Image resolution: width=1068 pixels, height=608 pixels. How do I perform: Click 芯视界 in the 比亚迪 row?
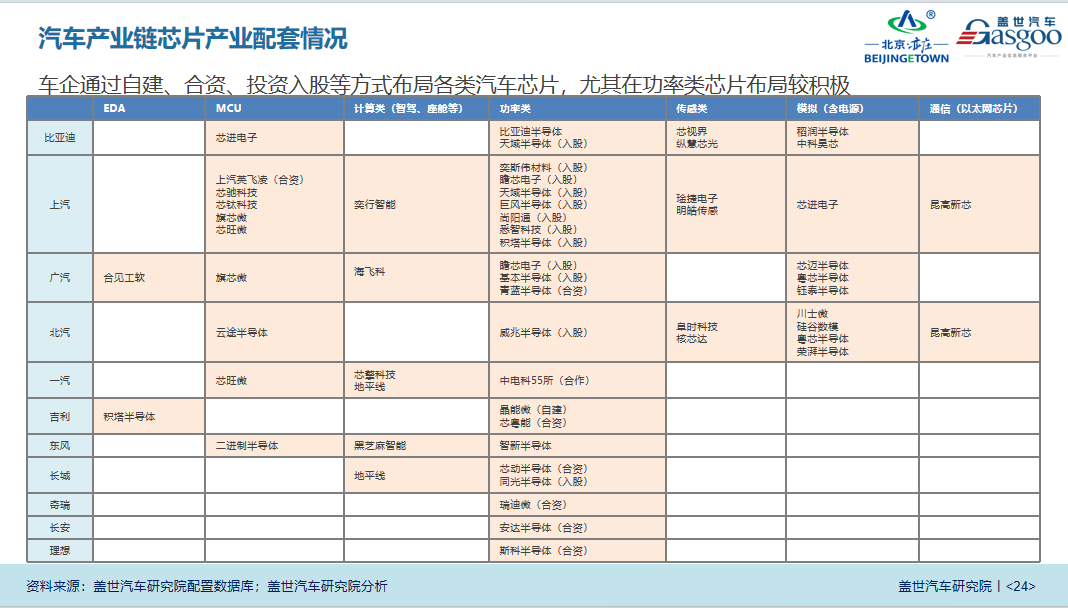(x=691, y=131)
